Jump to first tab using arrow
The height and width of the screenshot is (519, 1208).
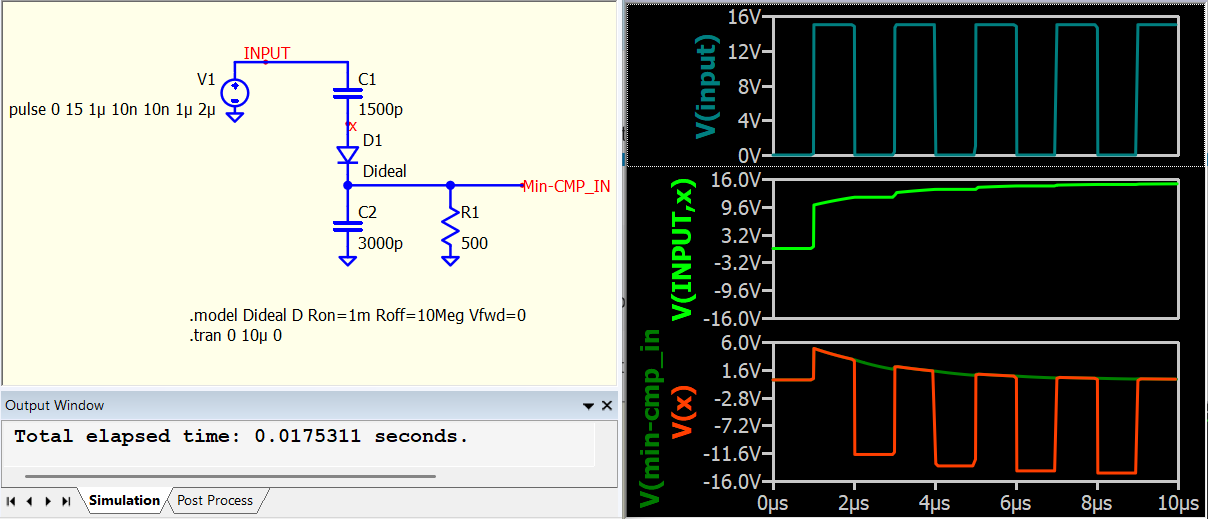pyautogui.click(x=11, y=500)
